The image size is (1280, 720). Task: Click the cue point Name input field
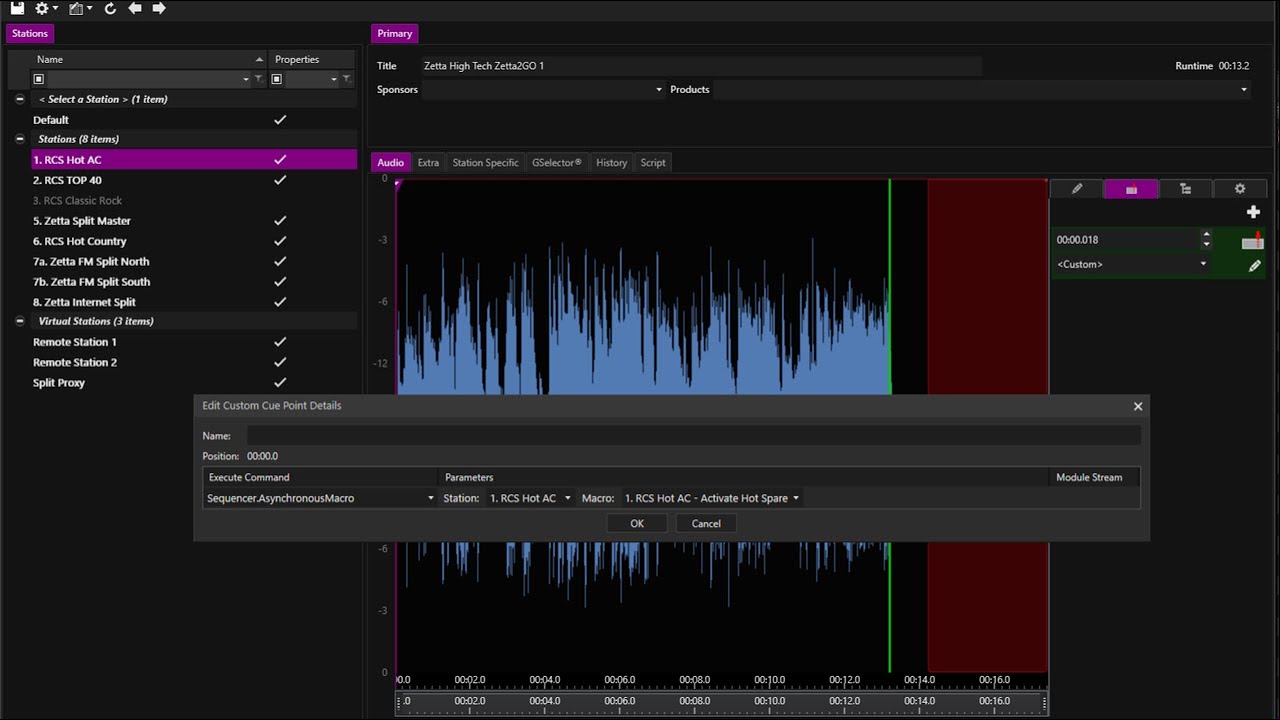point(694,436)
